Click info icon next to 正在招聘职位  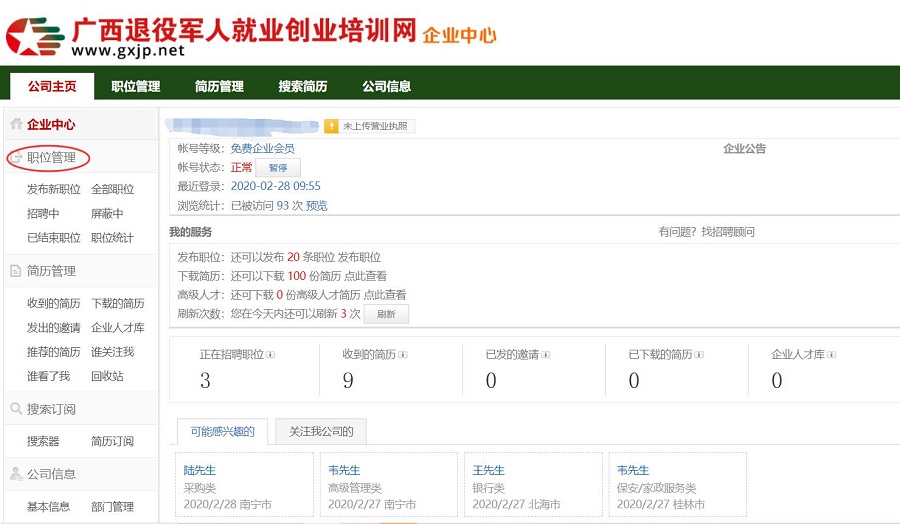tap(270, 355)
